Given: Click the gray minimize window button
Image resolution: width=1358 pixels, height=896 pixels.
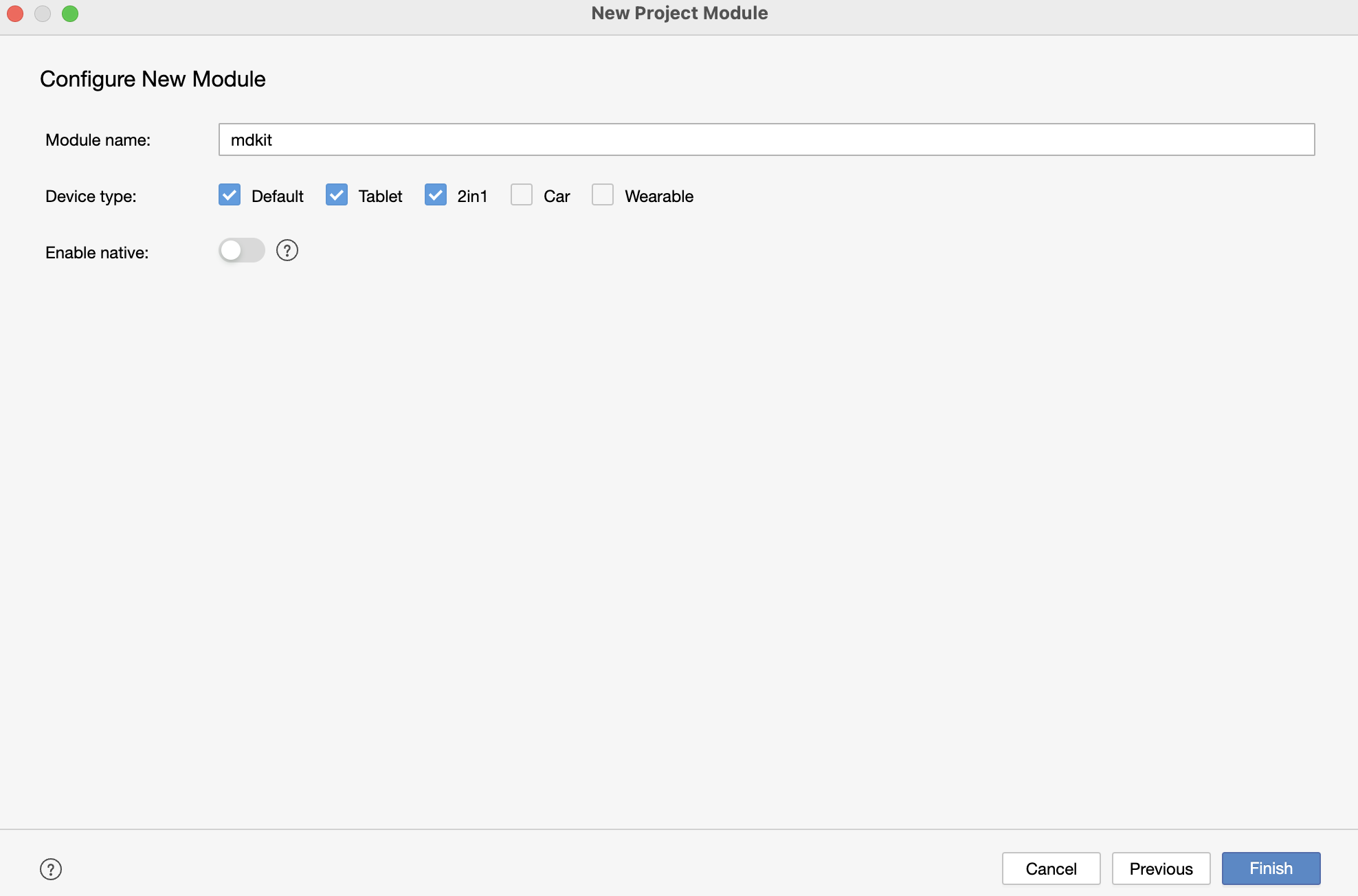Looking at the screenshot, I should pos(43,14).
